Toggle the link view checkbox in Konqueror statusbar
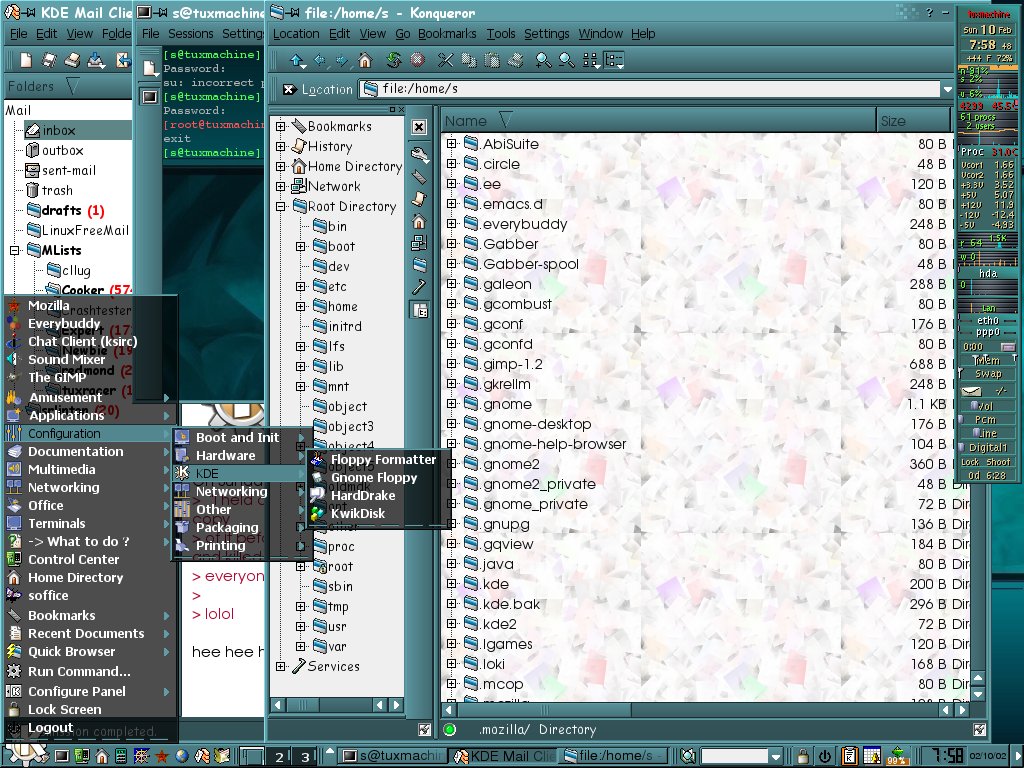This screenshot has height=768, width=1024. click(x=979, y=729)
